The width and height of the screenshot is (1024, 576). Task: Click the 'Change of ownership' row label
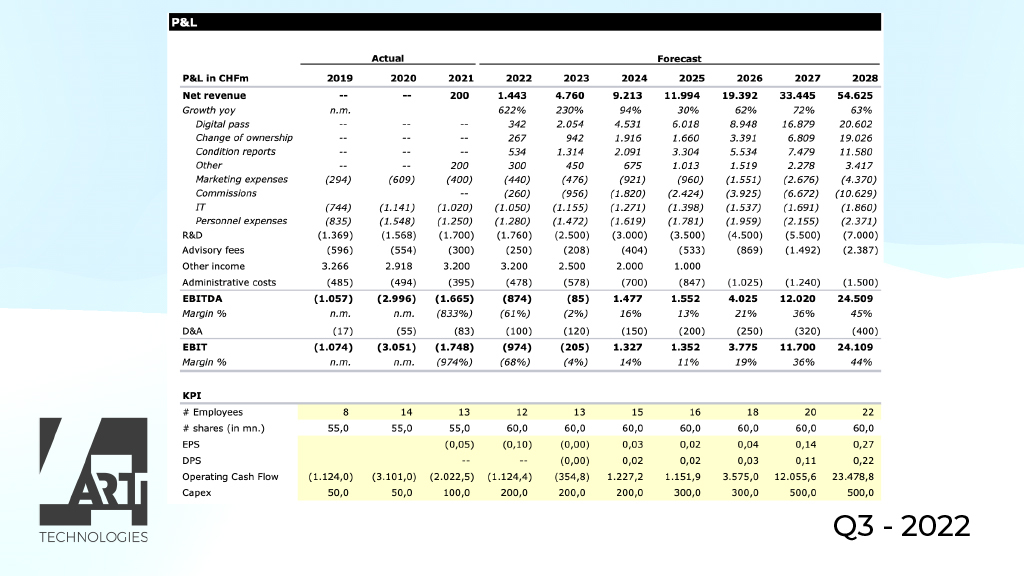point(244,138)
